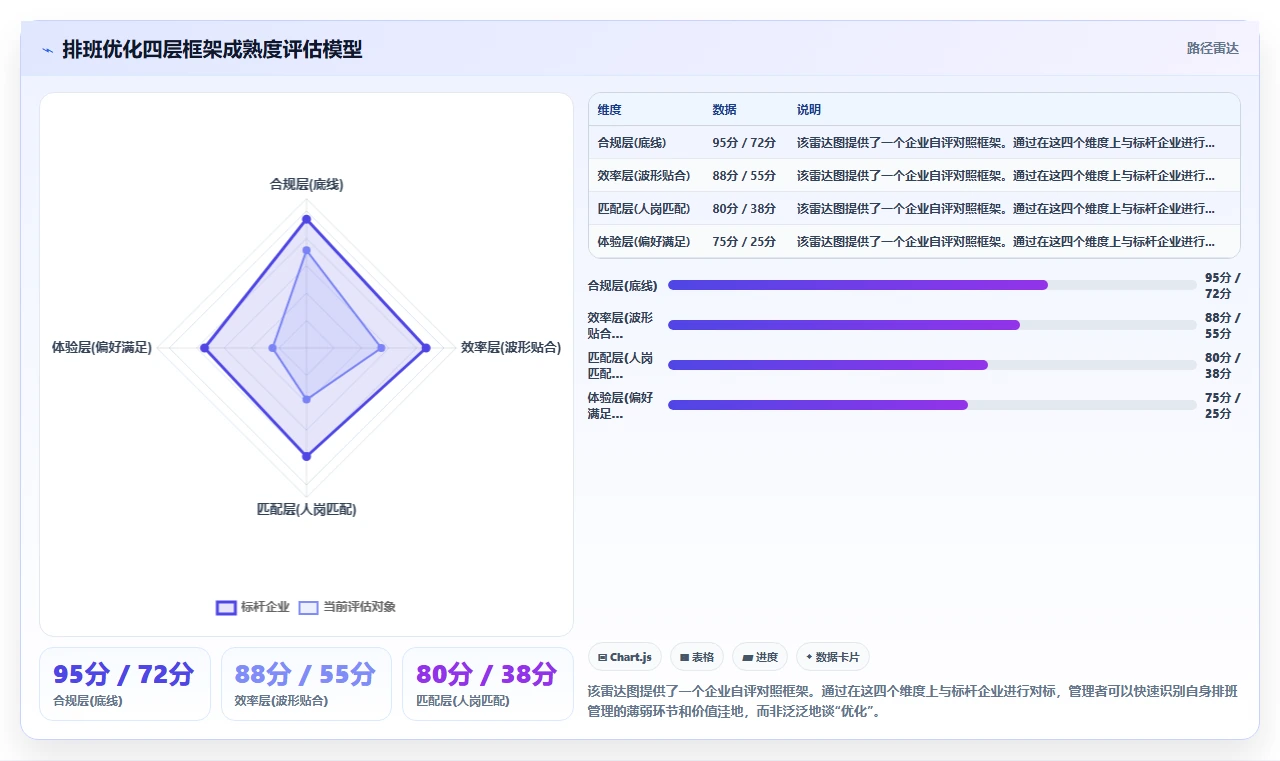
Task: Click the benchmark data point on the 体验层 axis
Action: (204, 348)
